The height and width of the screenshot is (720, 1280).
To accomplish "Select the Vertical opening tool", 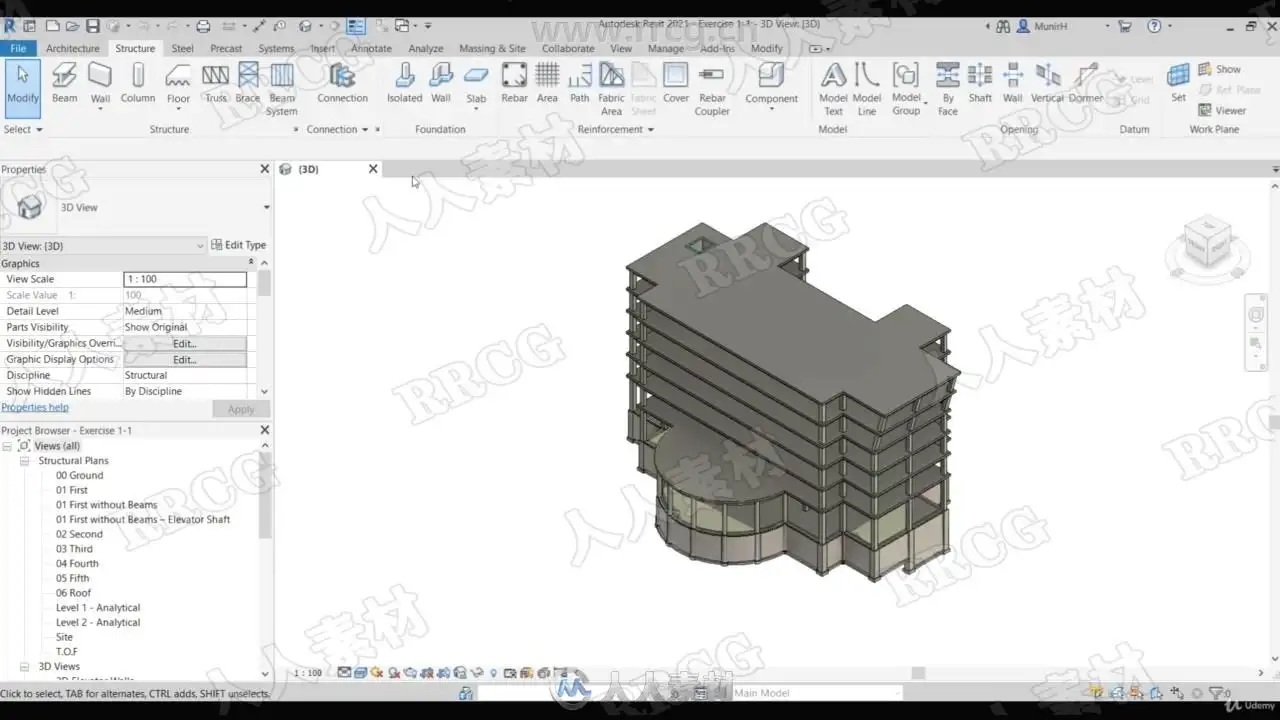I will [1047, 83].
